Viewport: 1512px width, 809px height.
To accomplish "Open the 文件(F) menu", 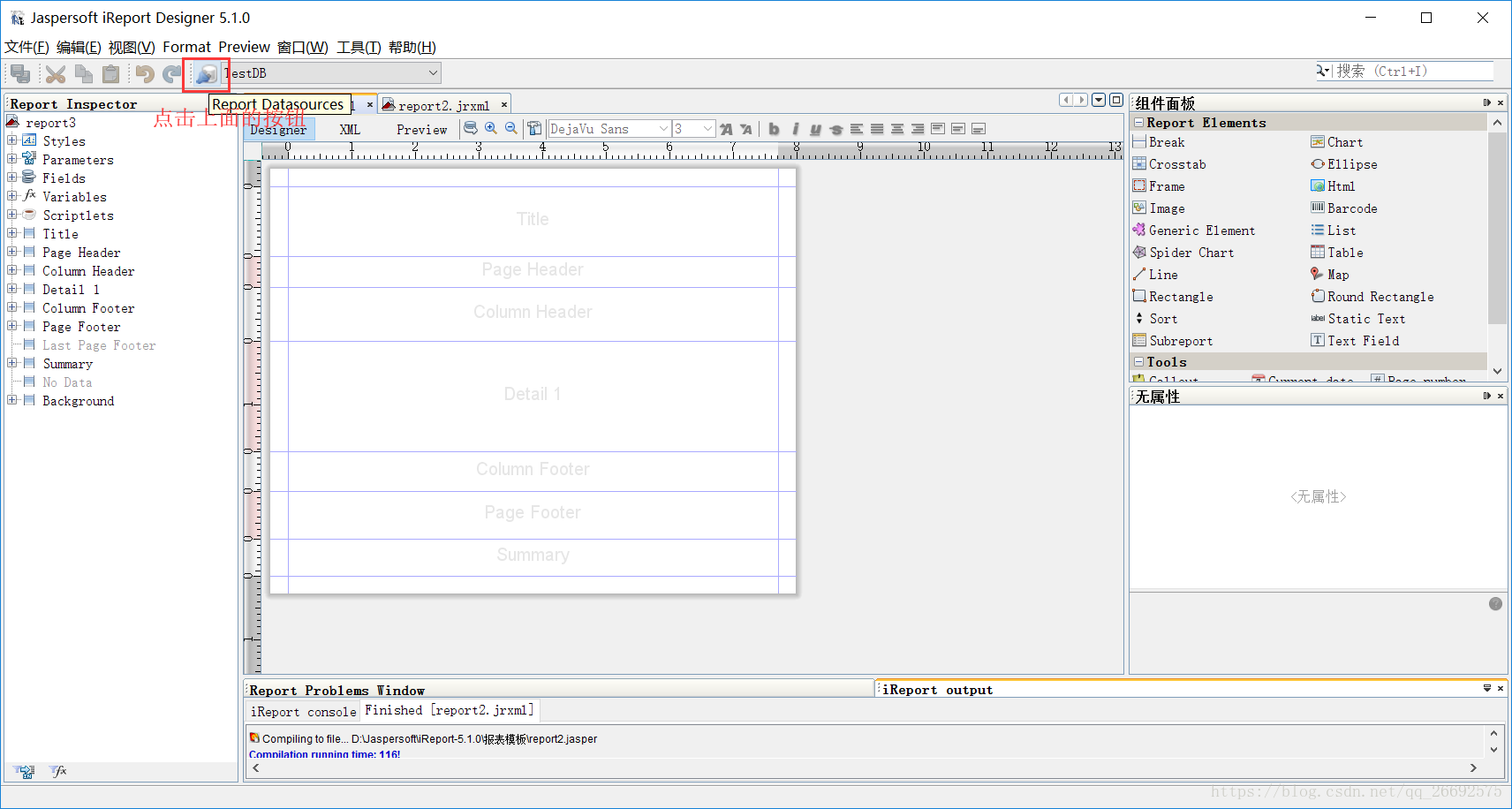I will (26, 48).
